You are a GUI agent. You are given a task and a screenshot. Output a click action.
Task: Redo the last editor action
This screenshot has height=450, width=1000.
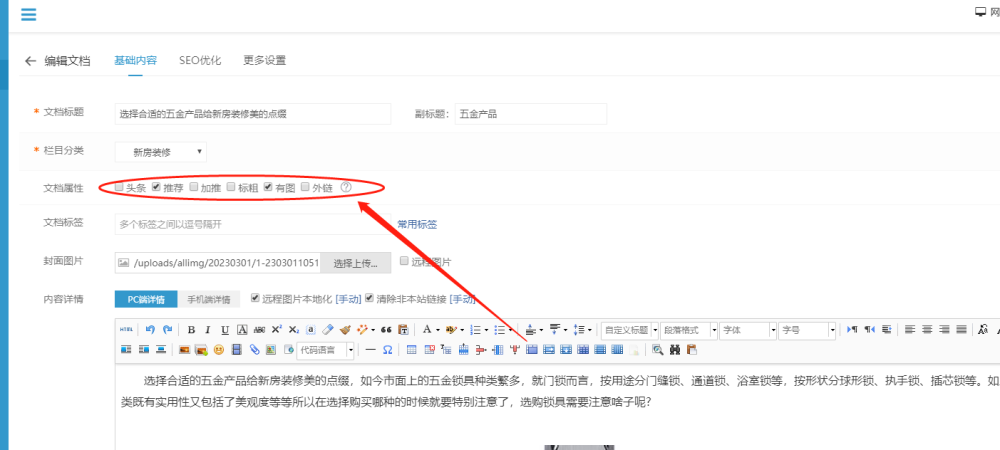click(x=168, y=330)
